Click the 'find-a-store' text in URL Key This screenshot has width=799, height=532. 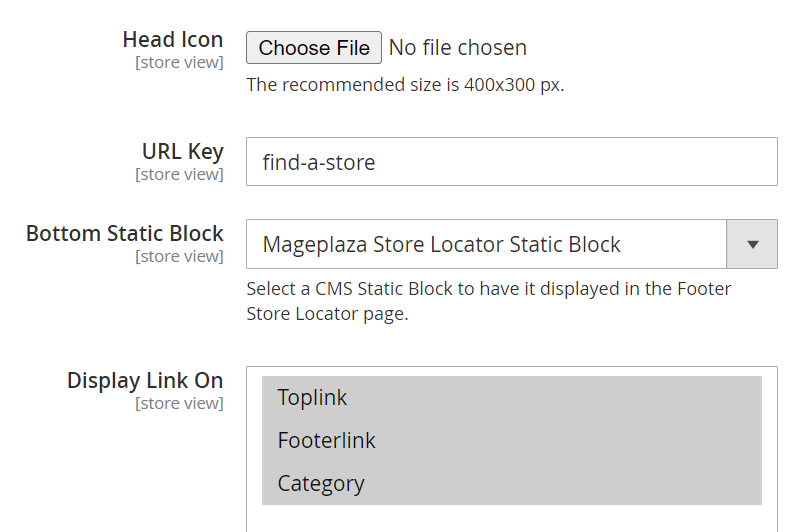point(319,162)
